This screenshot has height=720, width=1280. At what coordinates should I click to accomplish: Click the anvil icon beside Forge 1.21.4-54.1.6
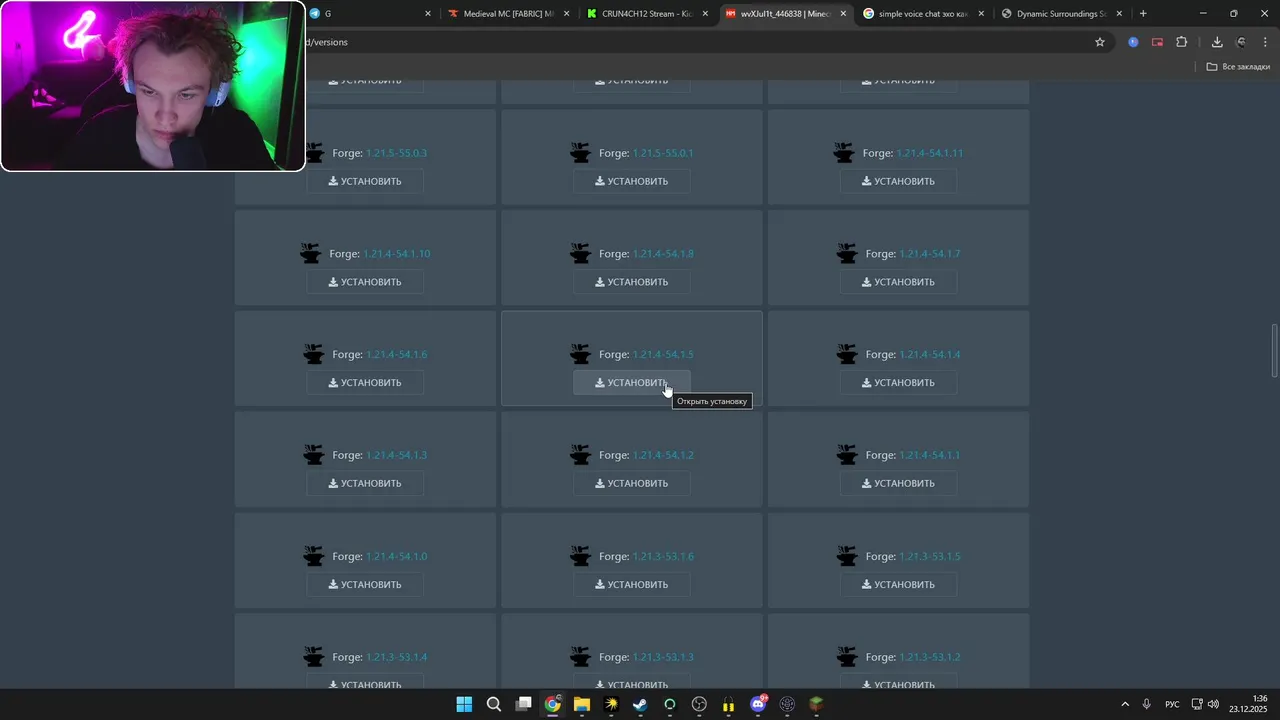[314, 354]
